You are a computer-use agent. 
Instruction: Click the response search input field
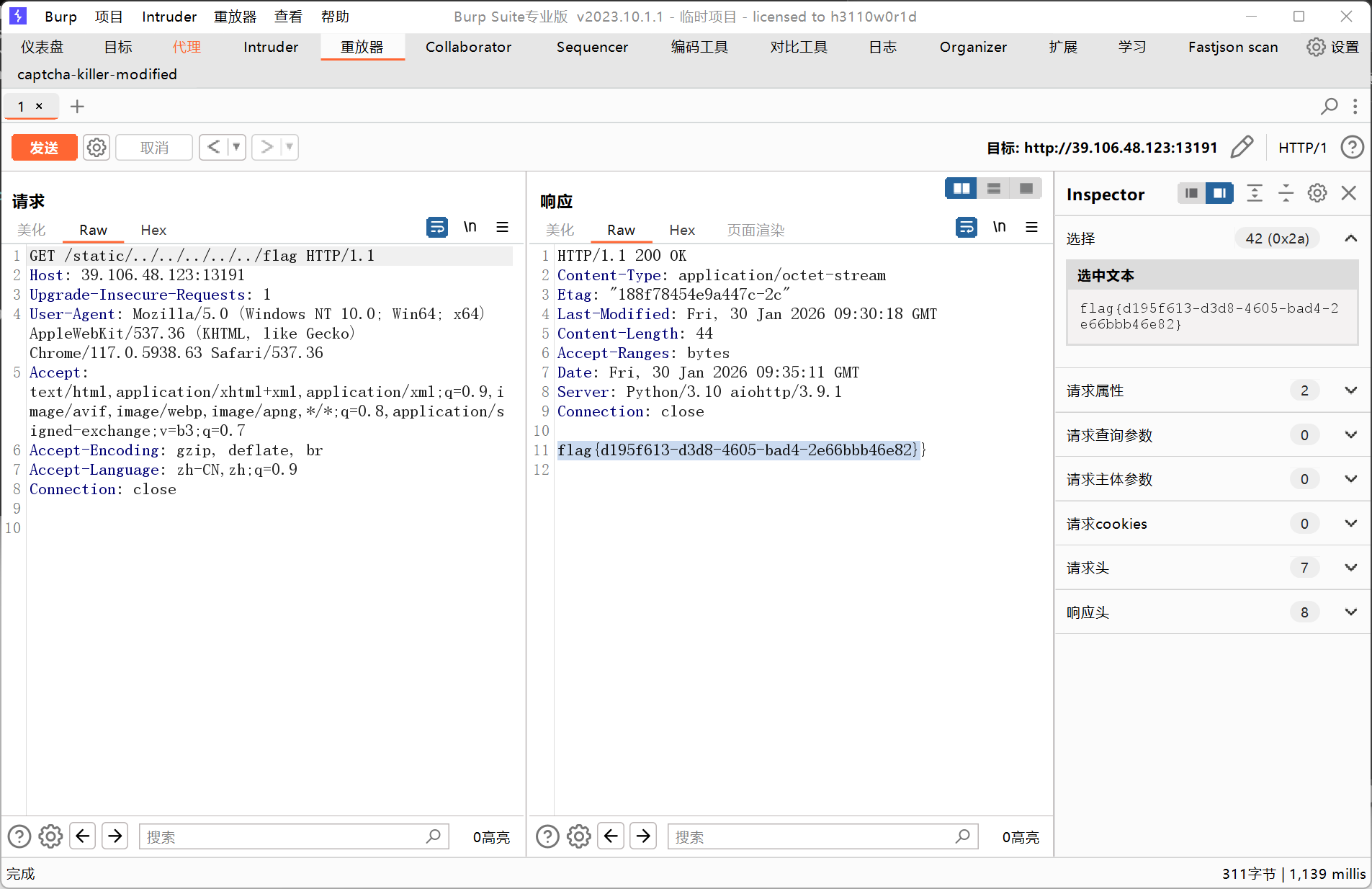(822, 836)
